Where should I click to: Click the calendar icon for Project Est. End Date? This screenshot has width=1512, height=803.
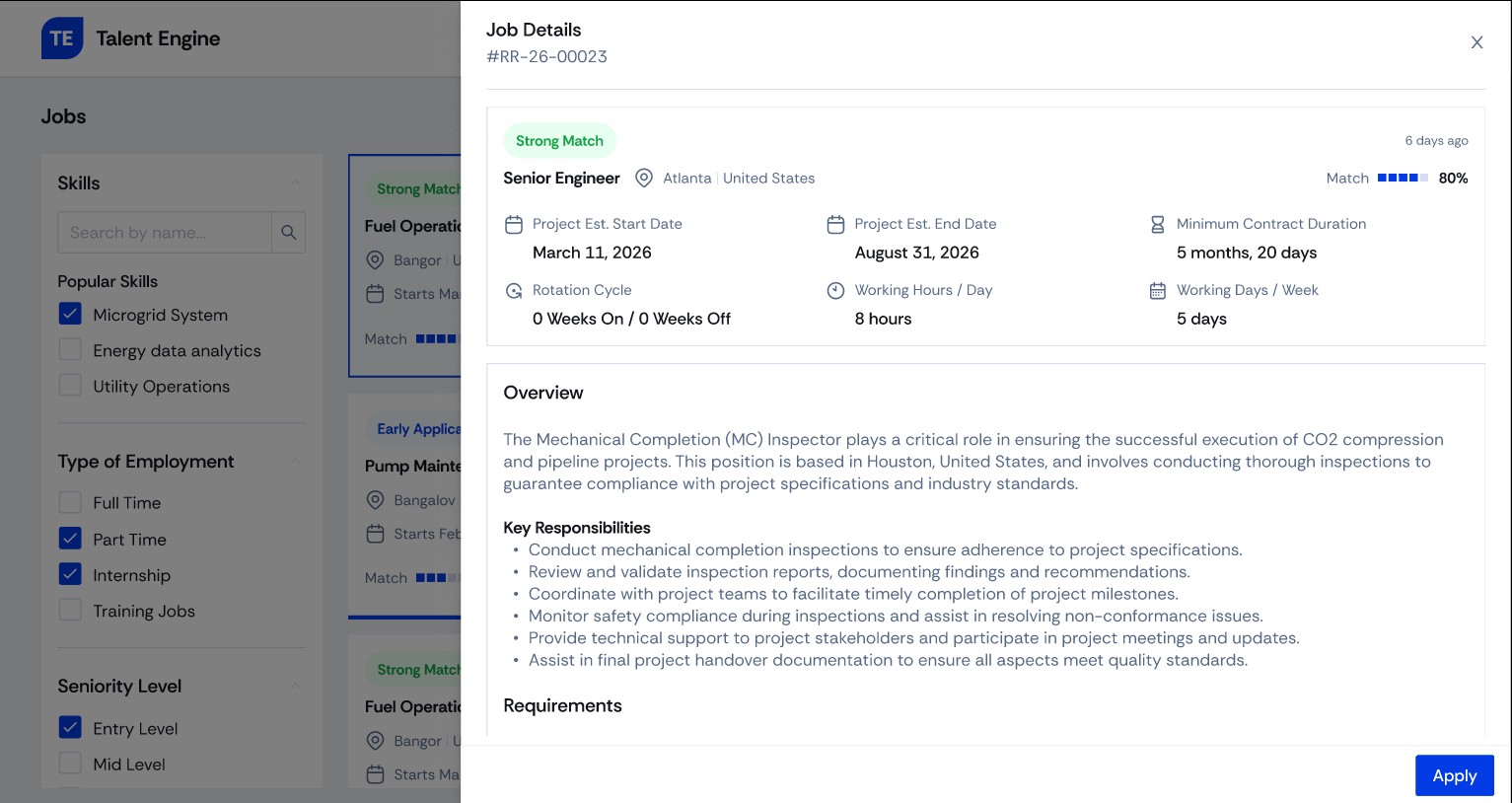pos(835,225)
